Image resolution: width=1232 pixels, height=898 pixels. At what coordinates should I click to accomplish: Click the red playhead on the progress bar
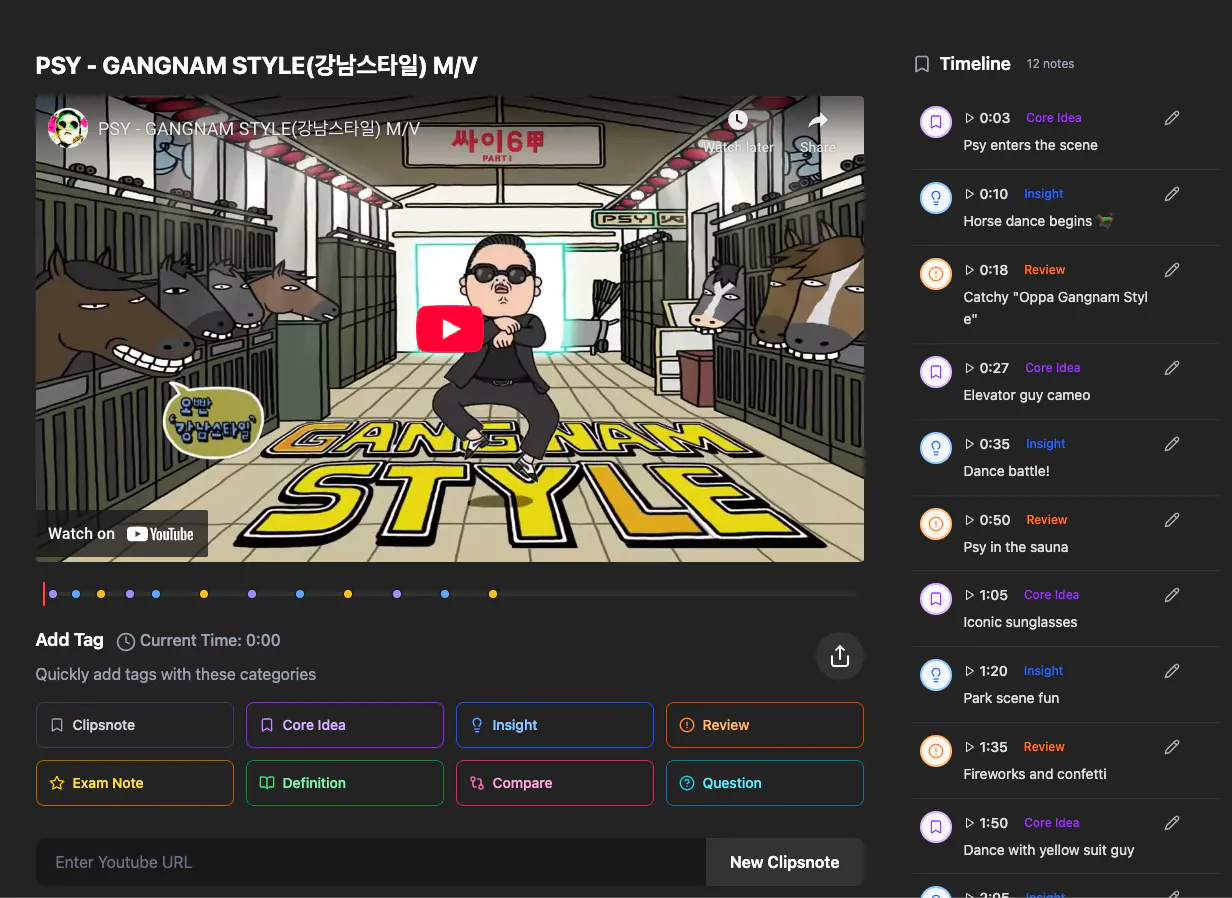[x=44, y=594]
